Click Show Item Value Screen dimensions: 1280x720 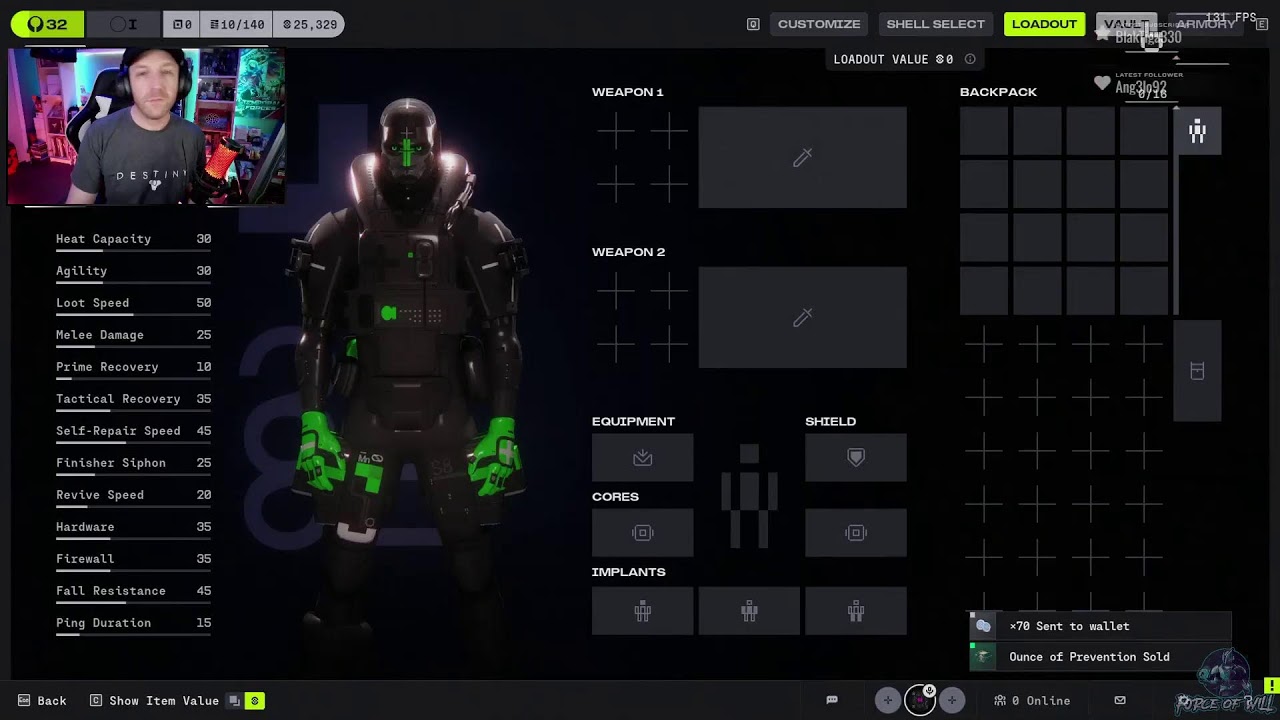pyautogui.click(x=155, y=701)
